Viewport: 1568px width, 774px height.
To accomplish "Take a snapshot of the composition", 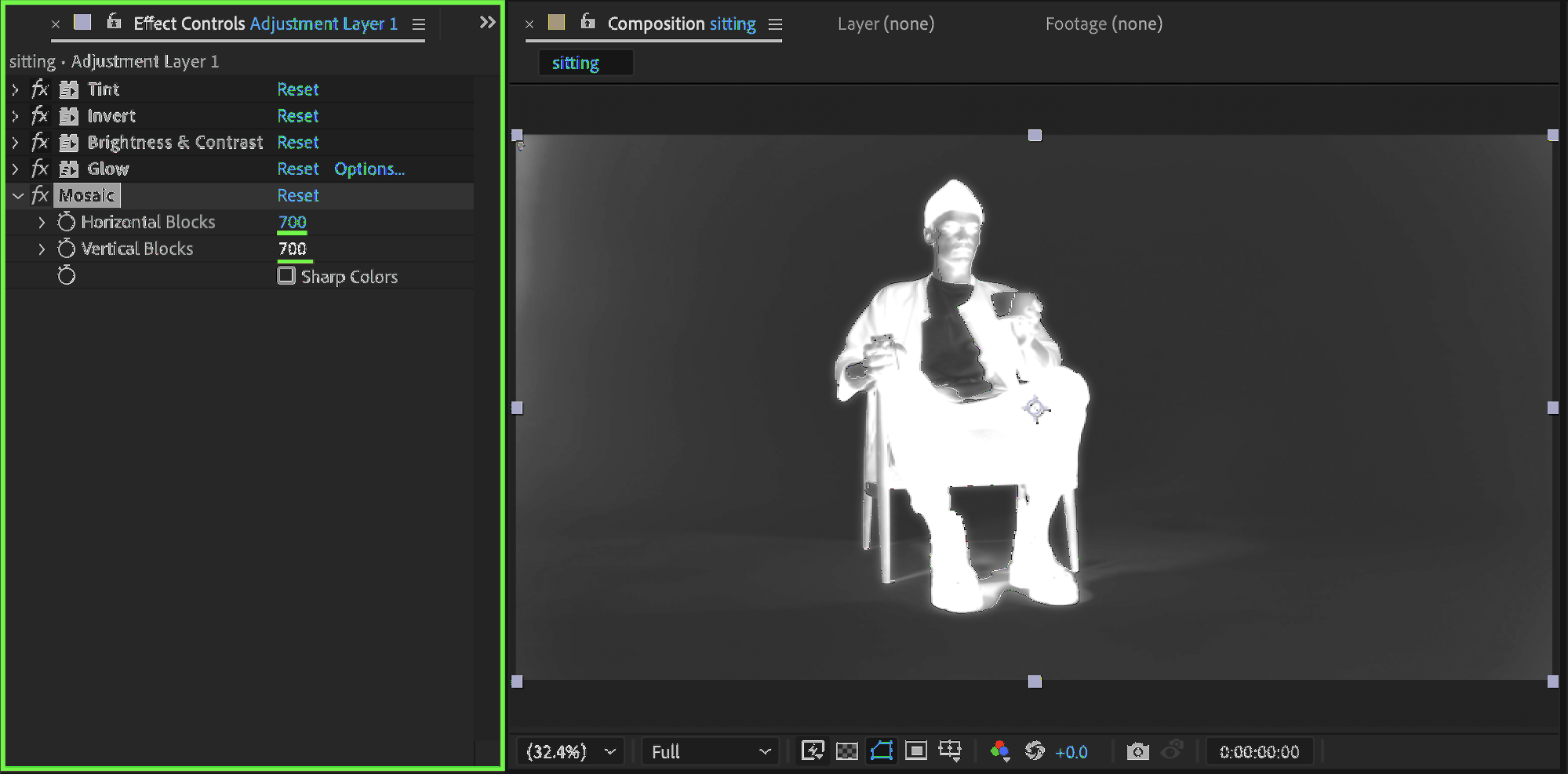I will click(1137, 751).
